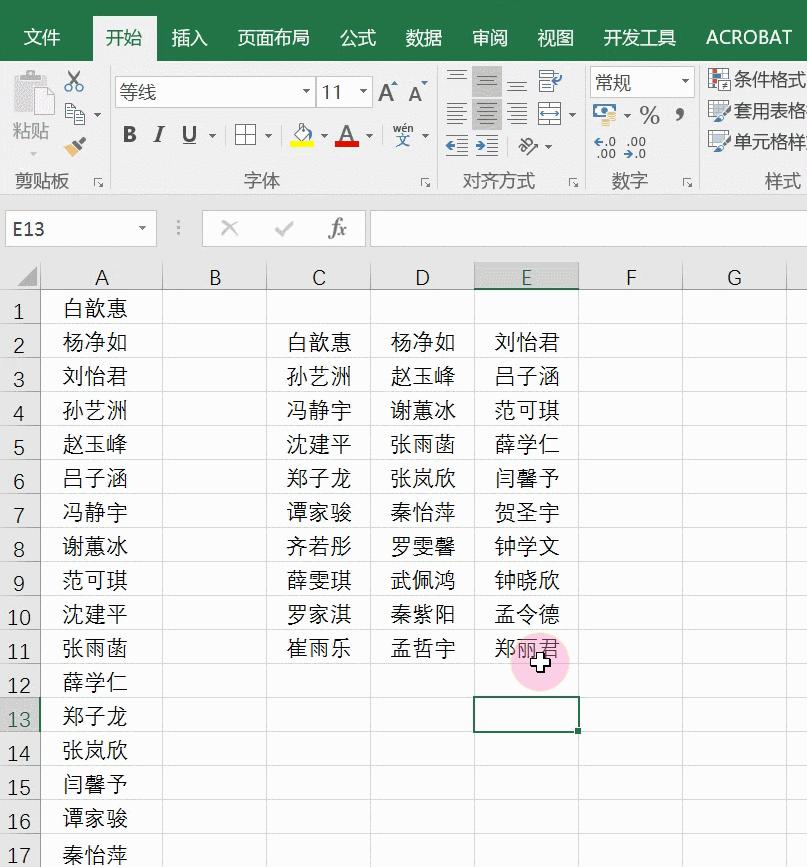
Task: Open the font name dropdown
Action: point(305,91)
